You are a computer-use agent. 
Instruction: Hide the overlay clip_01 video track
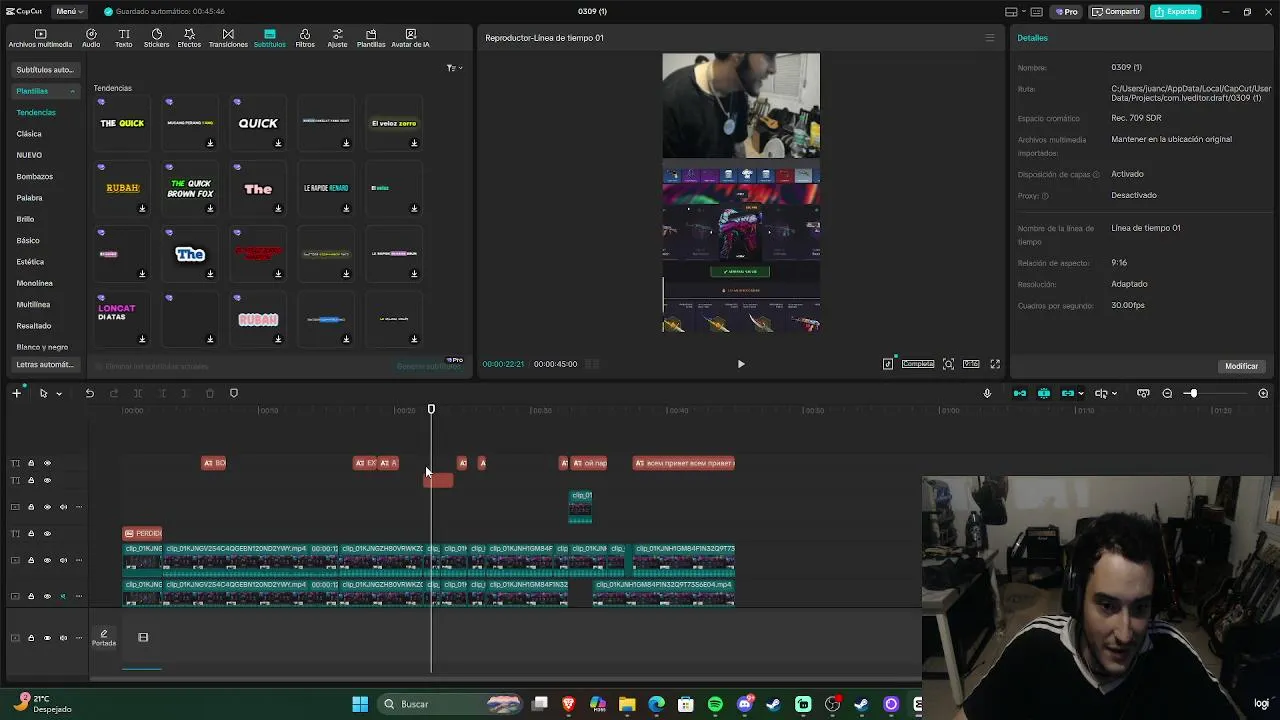pyautogui.click(x=47, y=507)
